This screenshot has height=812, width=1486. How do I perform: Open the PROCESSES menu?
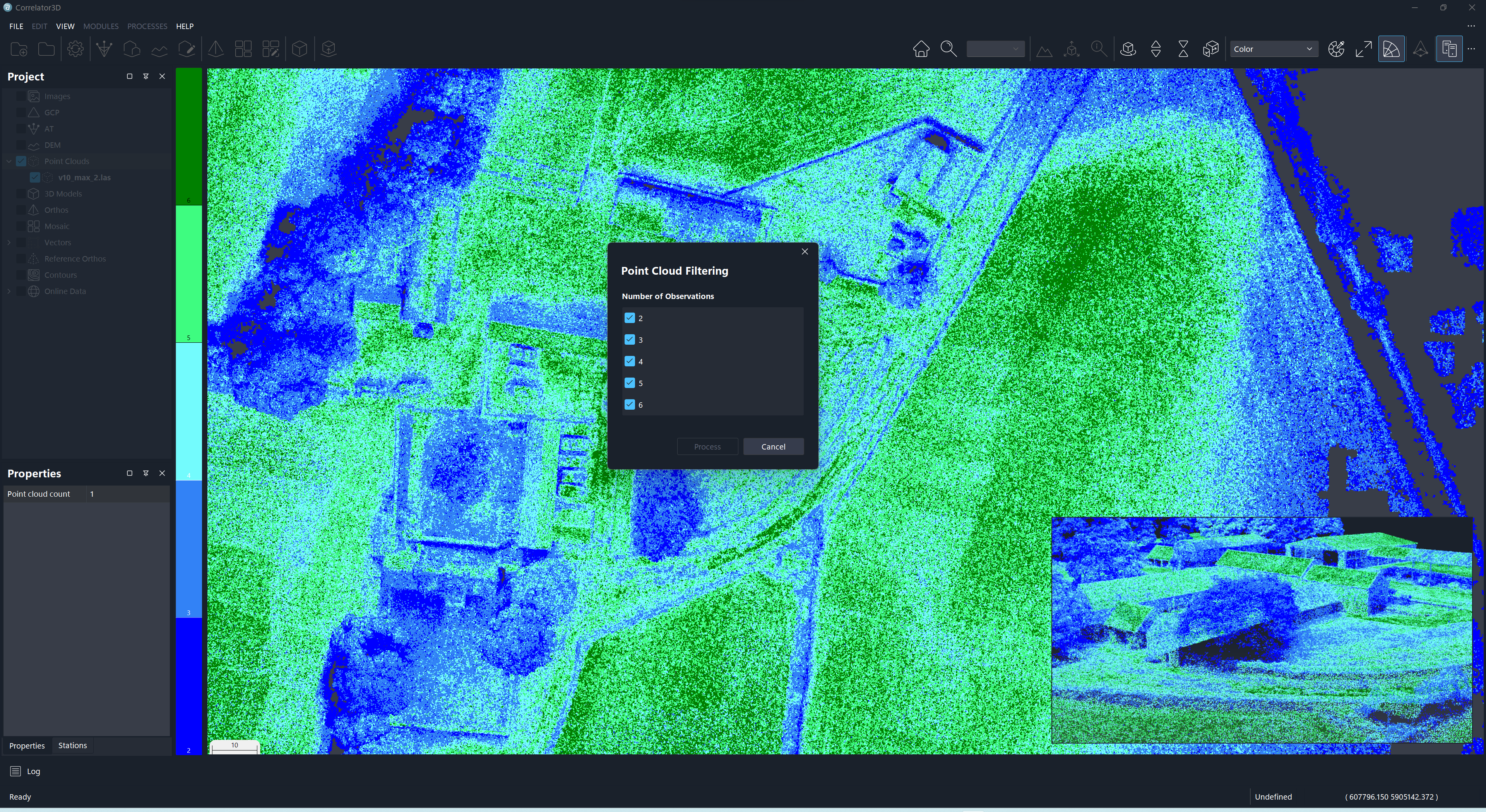click(x=147, y=26)
